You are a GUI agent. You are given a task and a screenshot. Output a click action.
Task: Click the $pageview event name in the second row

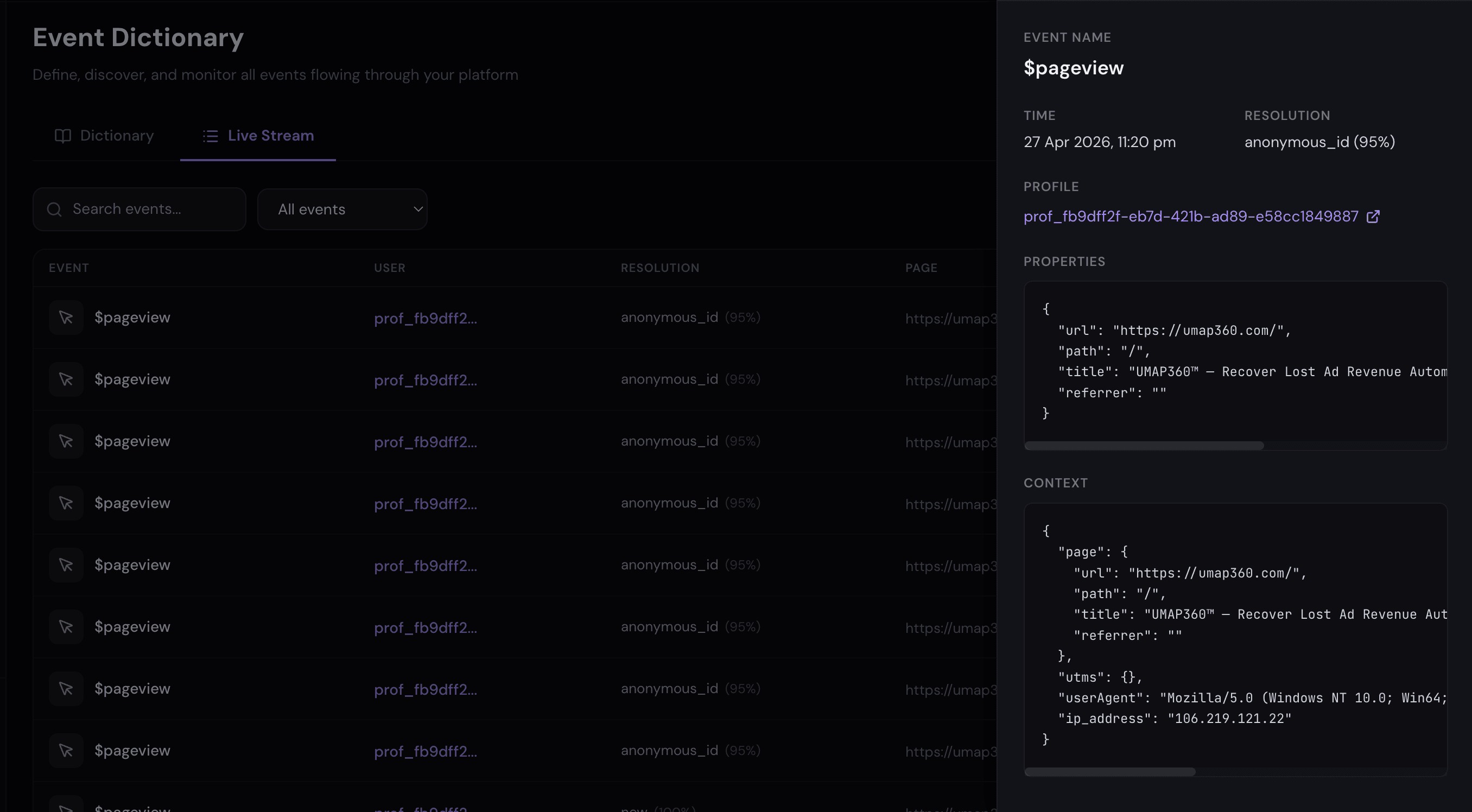click(132, 379)
